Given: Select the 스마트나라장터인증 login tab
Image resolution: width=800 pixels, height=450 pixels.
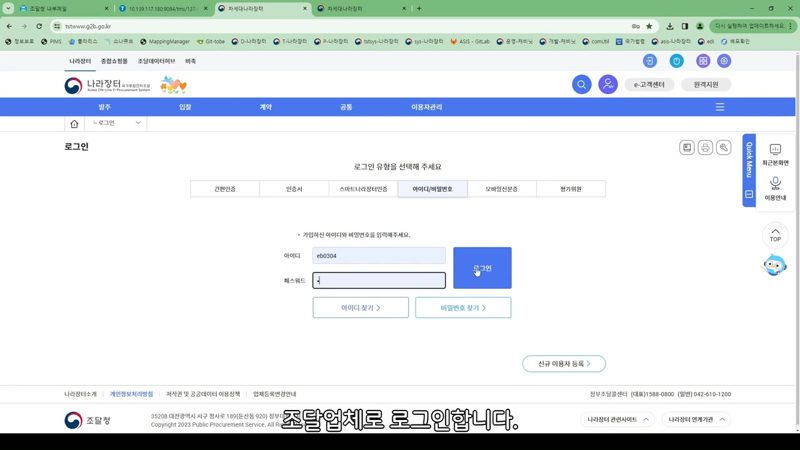Looking at the screenshot, I should tap(363, 189).
